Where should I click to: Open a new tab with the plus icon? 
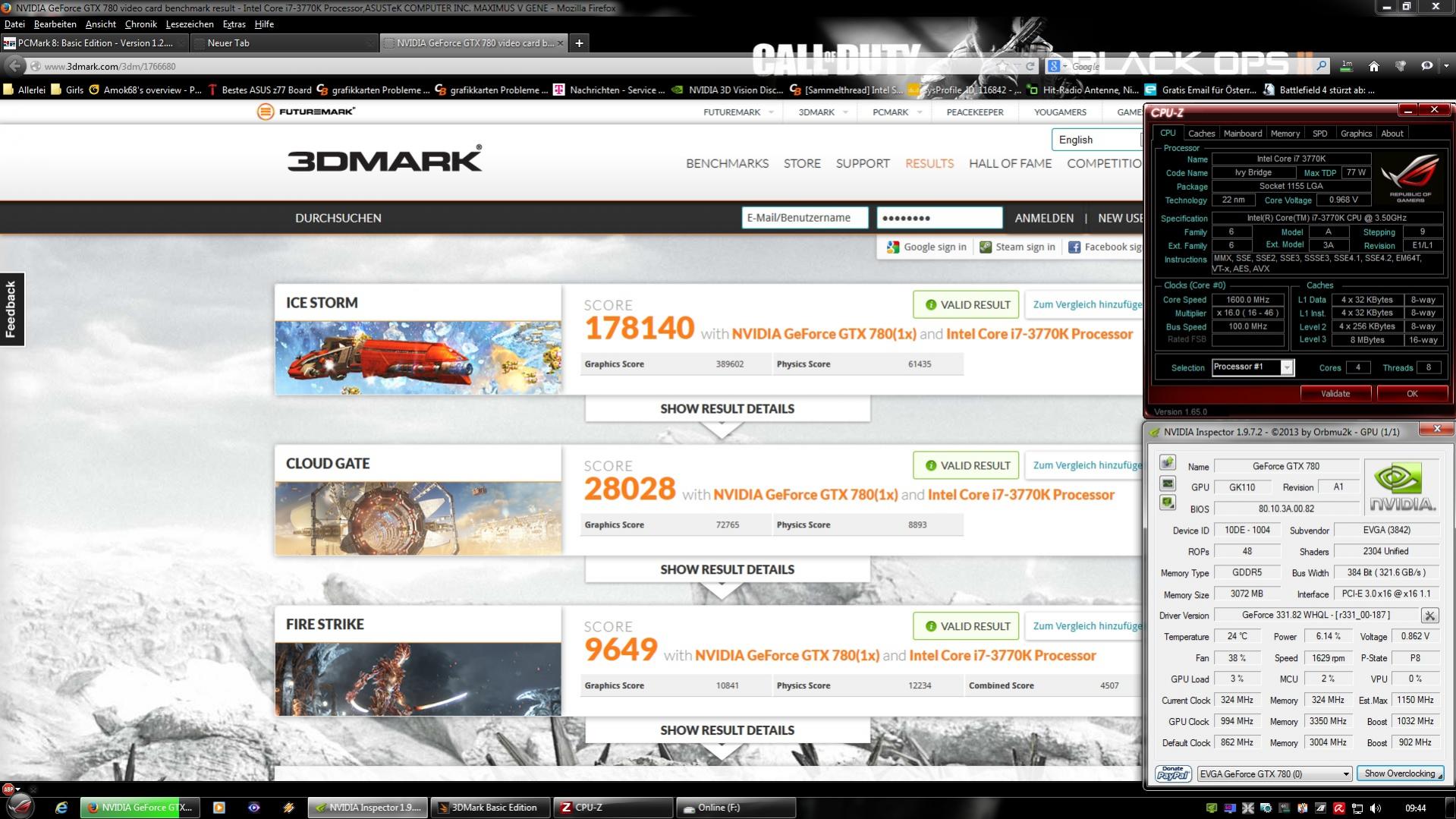click(579, 43)
